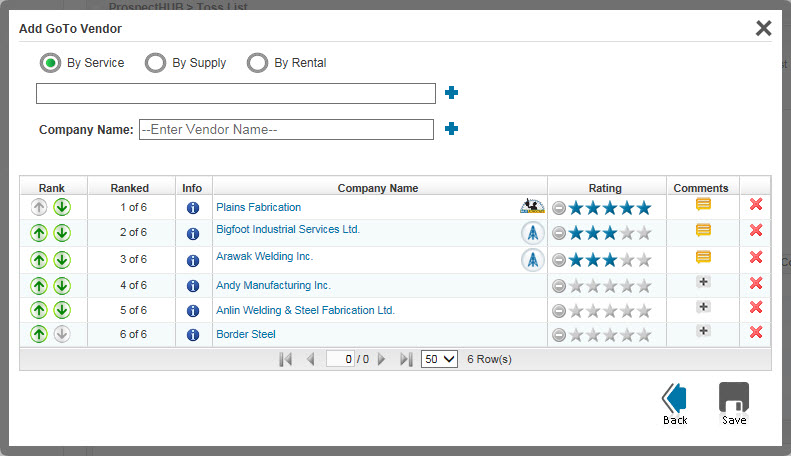791x456 pixels.
Task: Clear rating for Bigfoot Industrial Services
Action: (x=559, y=234)
